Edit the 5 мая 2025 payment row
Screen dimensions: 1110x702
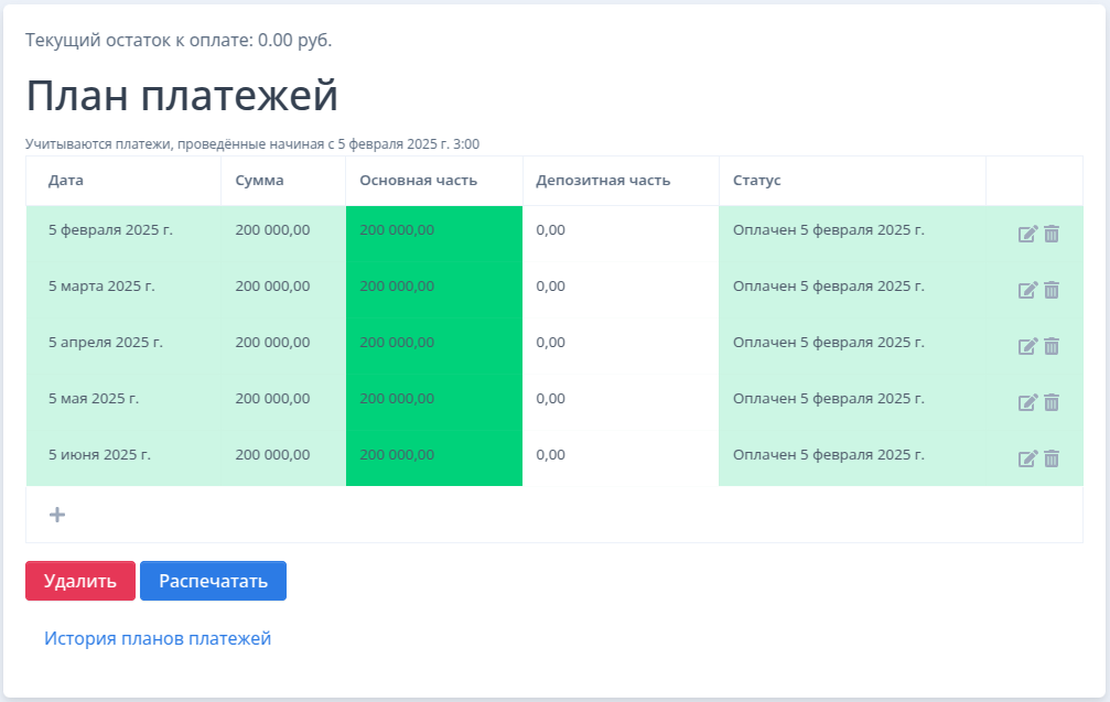(1027, 402)
